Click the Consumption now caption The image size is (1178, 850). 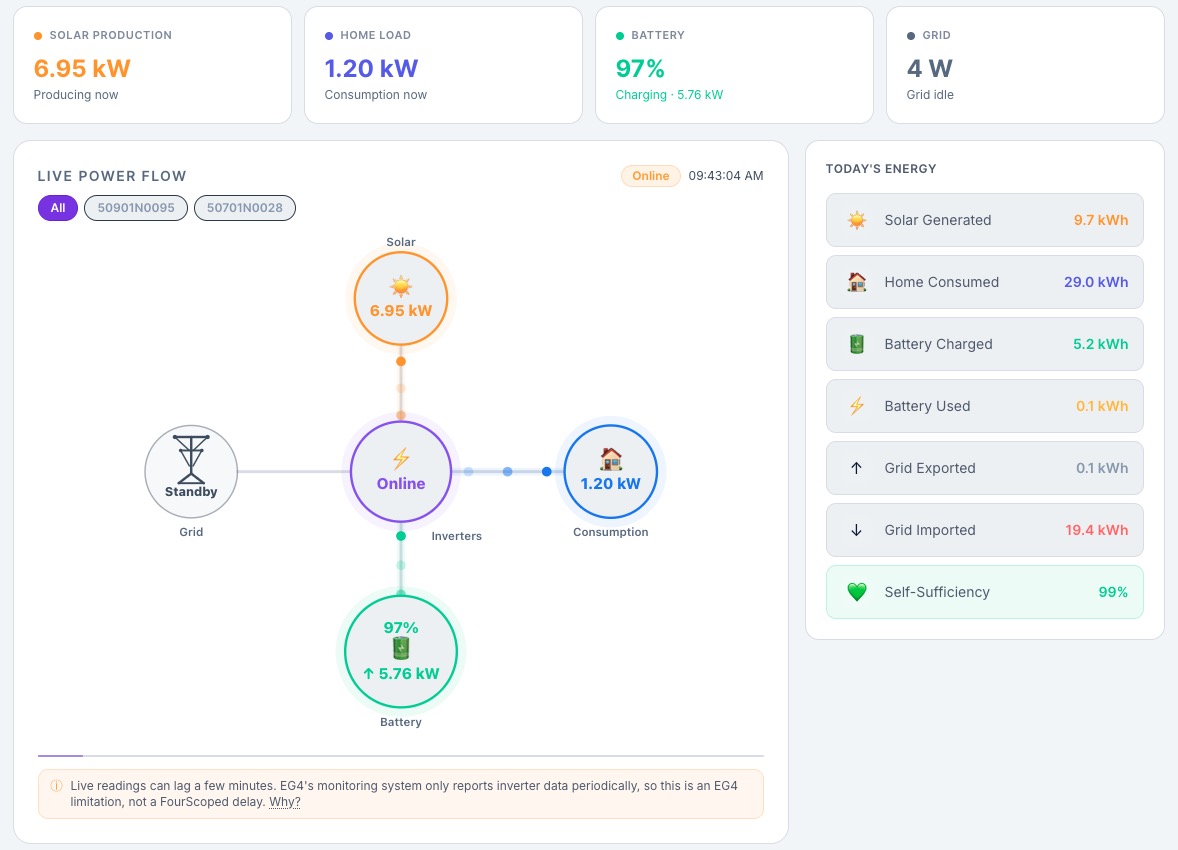(376, 95)
